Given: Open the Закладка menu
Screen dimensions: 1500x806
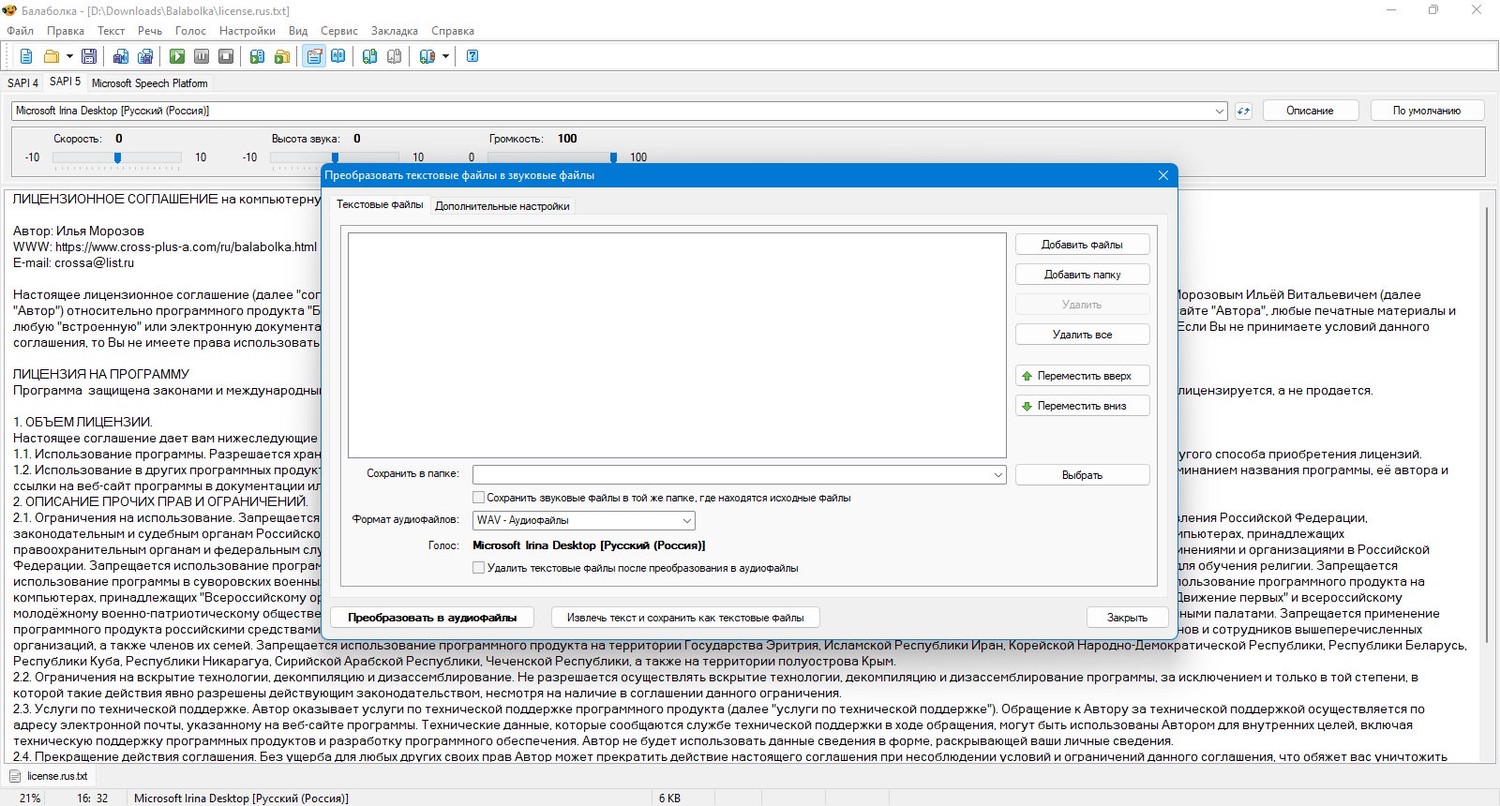Looking at the screenshot, I should click(x=394, y=31).
